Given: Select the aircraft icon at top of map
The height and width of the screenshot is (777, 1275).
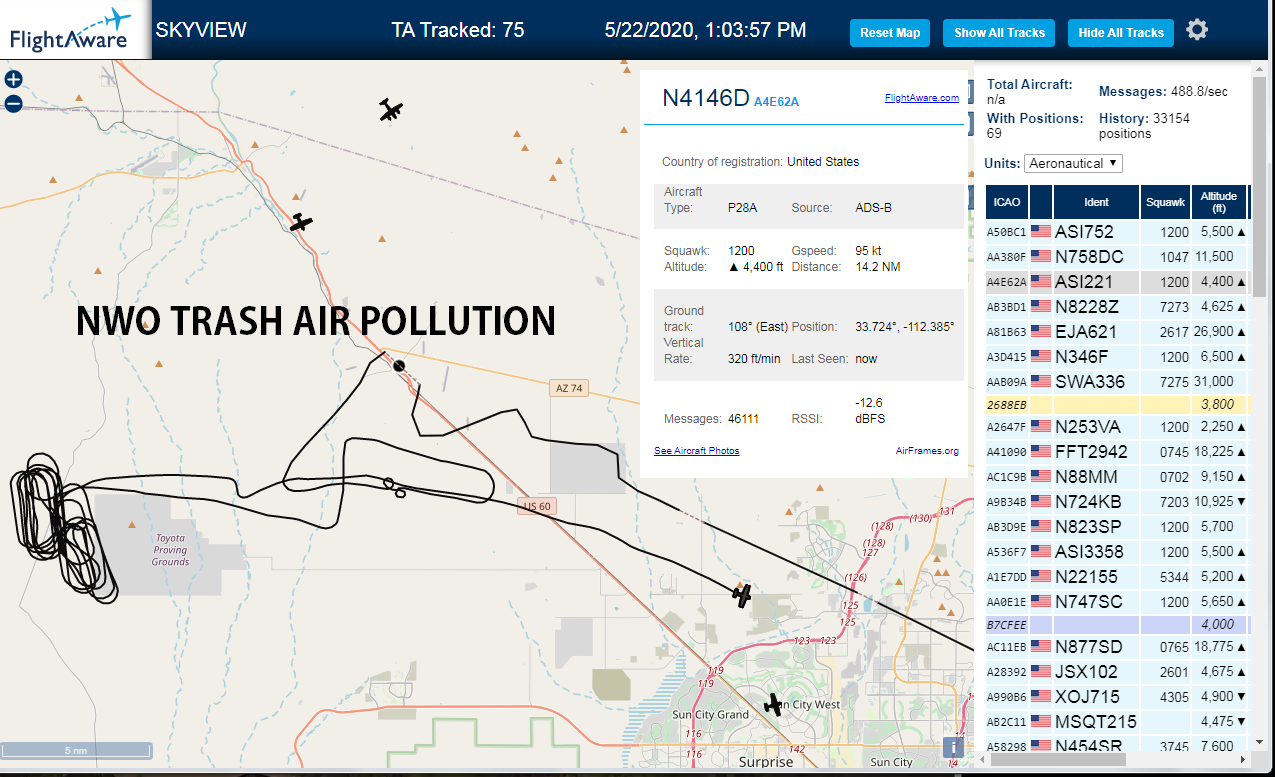Looking at the screenshot, I should [x=391, y=110].
